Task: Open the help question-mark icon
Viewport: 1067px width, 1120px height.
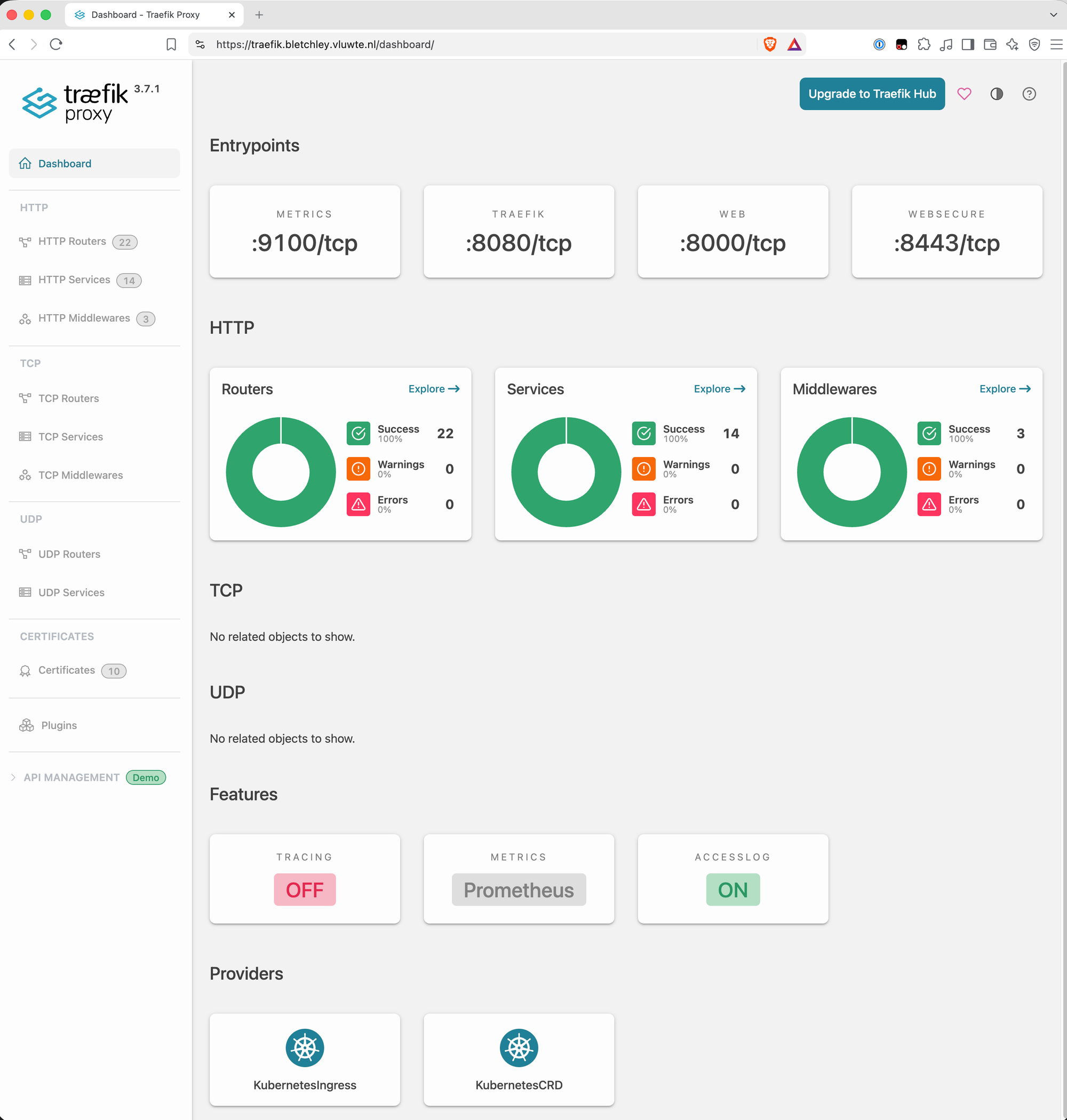Action: point(1029,94)
